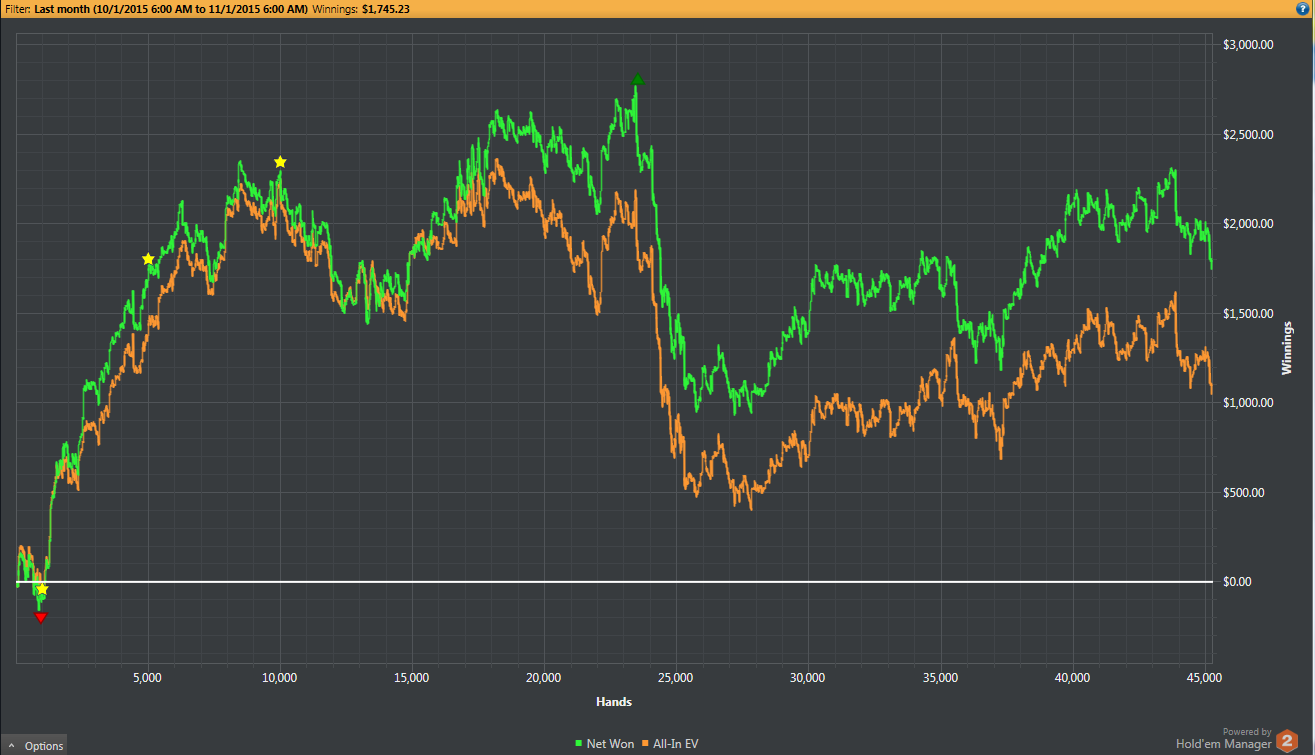Click the '$1,500.00' axis label
This screenshot has height=755, width=1315.
tap(1248, 313)
